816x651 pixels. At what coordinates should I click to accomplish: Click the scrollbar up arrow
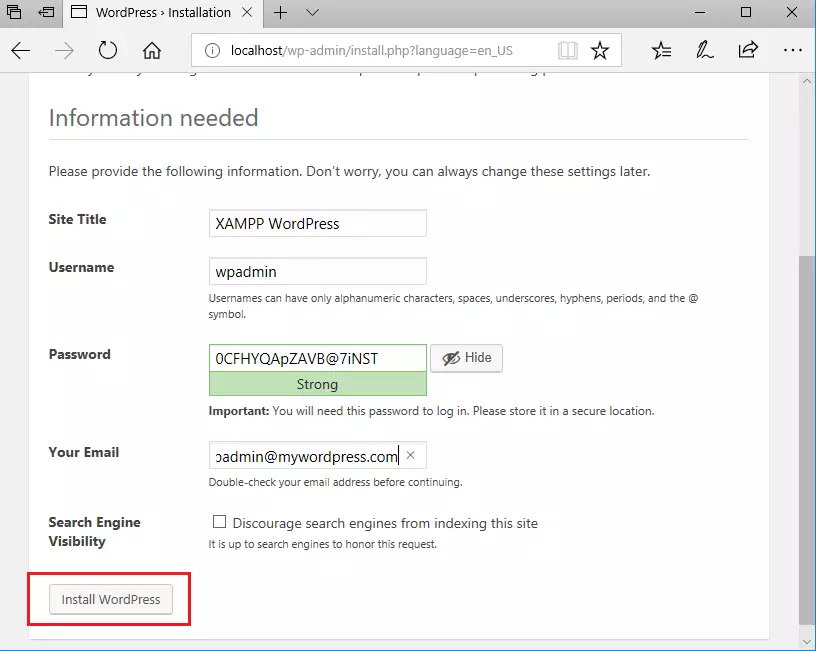pyautogui.click(x=806, y=81)
